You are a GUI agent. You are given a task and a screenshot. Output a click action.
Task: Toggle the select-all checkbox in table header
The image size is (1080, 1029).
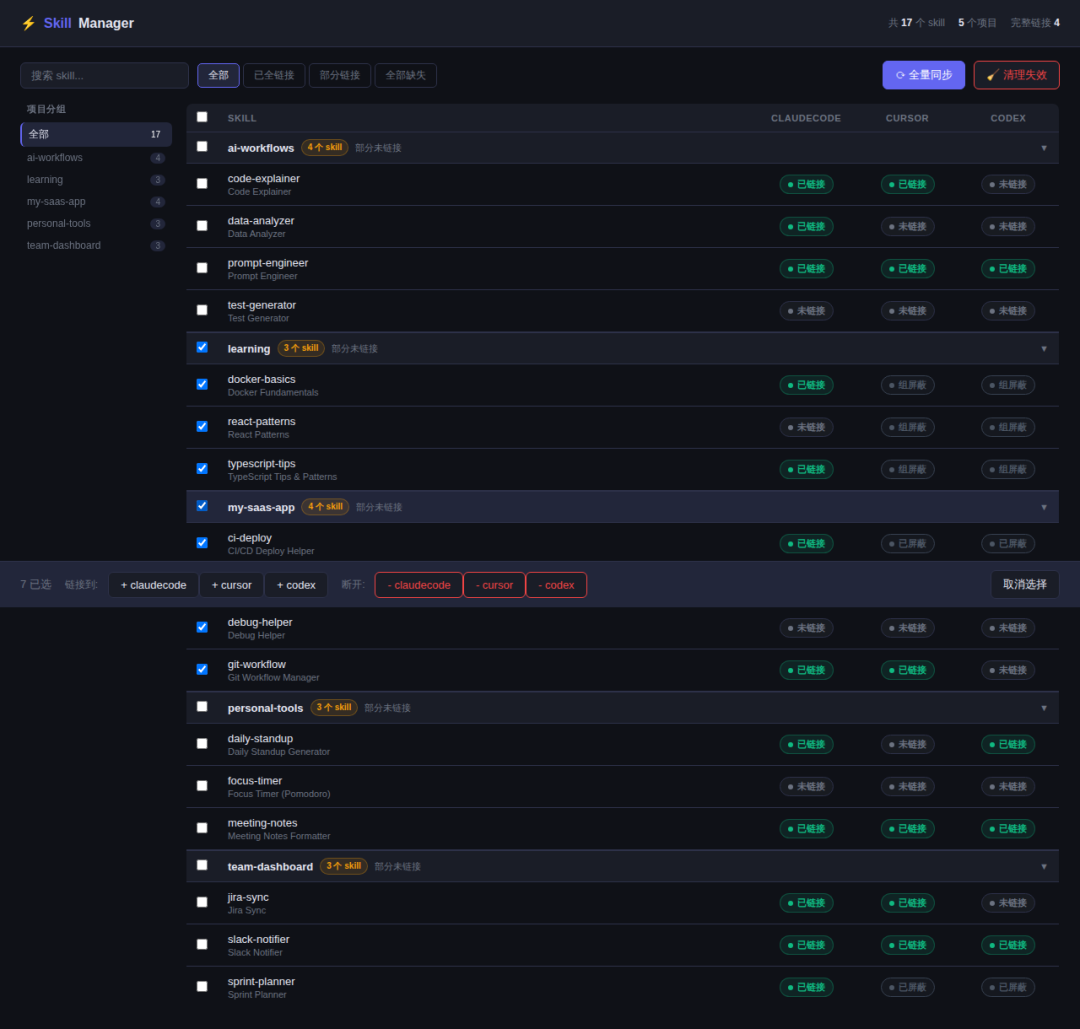point(202,117)
